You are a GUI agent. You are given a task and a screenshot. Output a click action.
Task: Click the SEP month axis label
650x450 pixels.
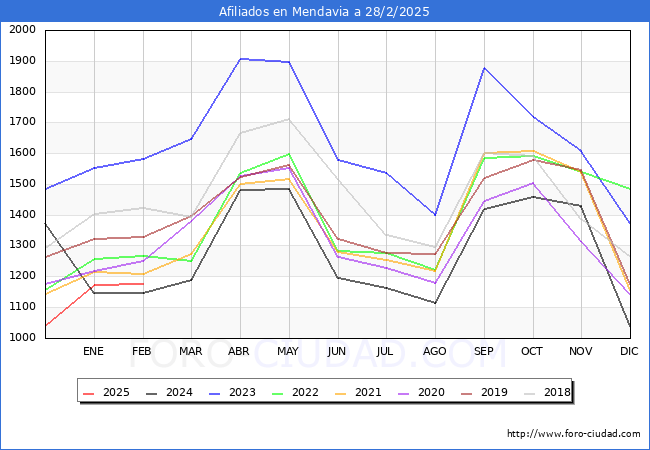coord(483,351)
